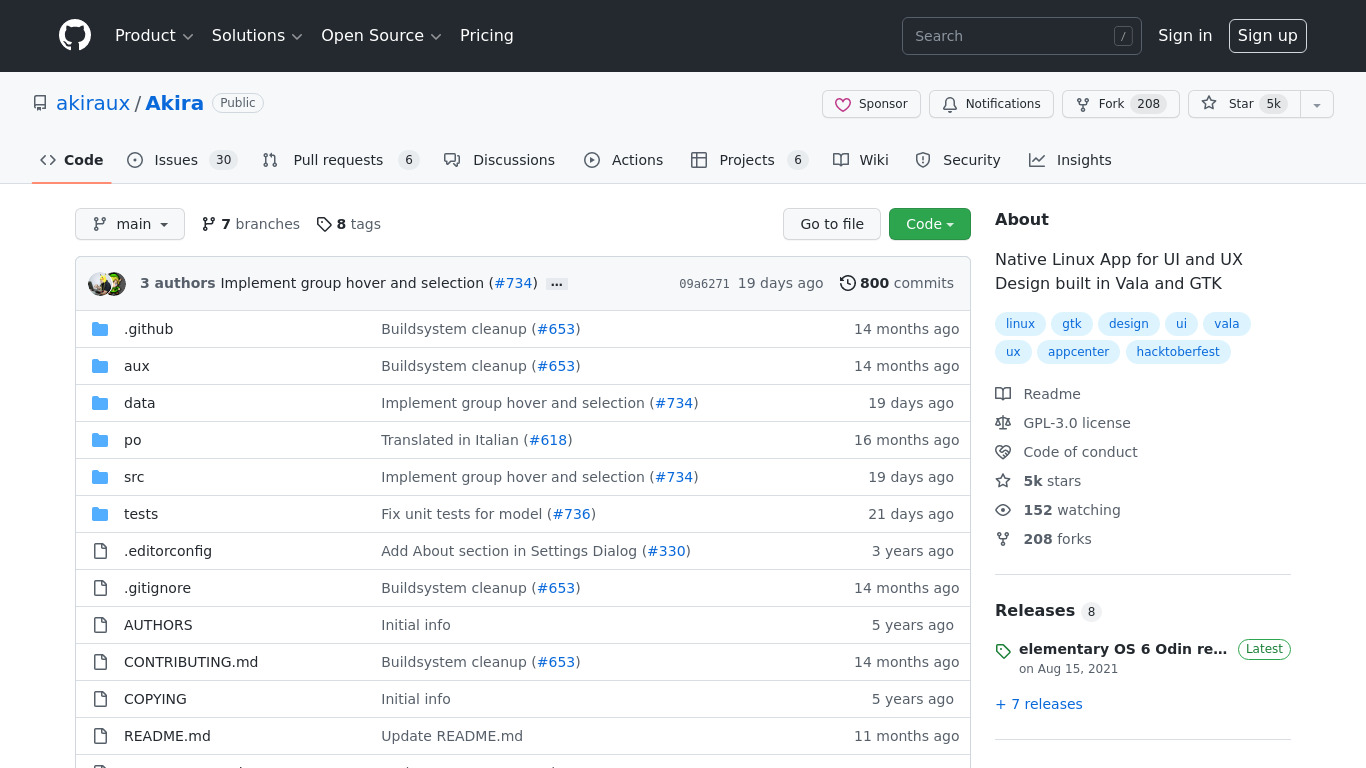The width and height of the screenshot is (1366, 768).
Task: Click the Go to file button
Action: click(x=832, y=224)
